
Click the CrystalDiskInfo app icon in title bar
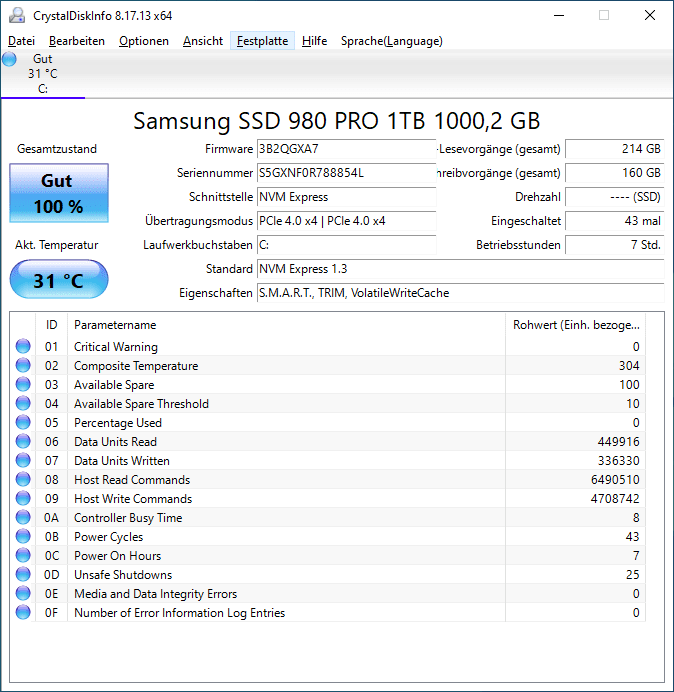pyautogui.click(x=17, y=15)
